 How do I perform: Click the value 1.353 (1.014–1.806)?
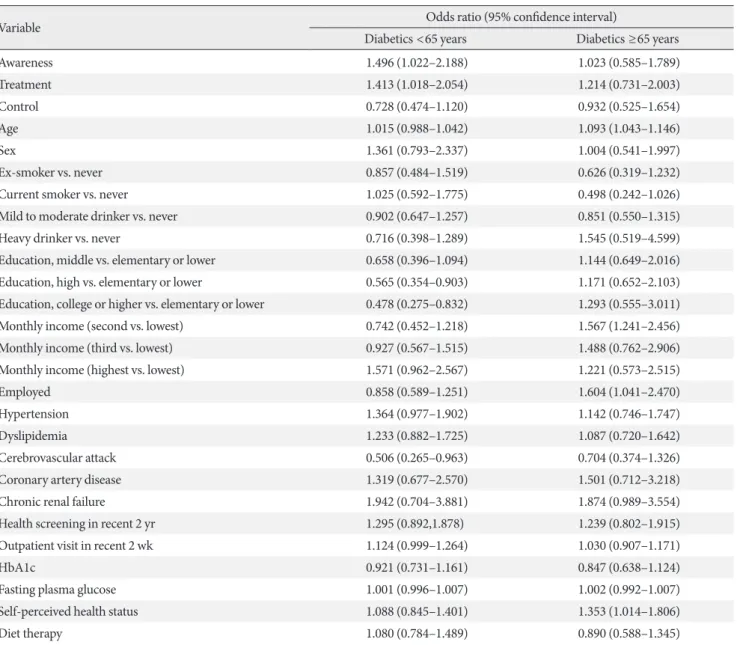click(x=629, y=612)
